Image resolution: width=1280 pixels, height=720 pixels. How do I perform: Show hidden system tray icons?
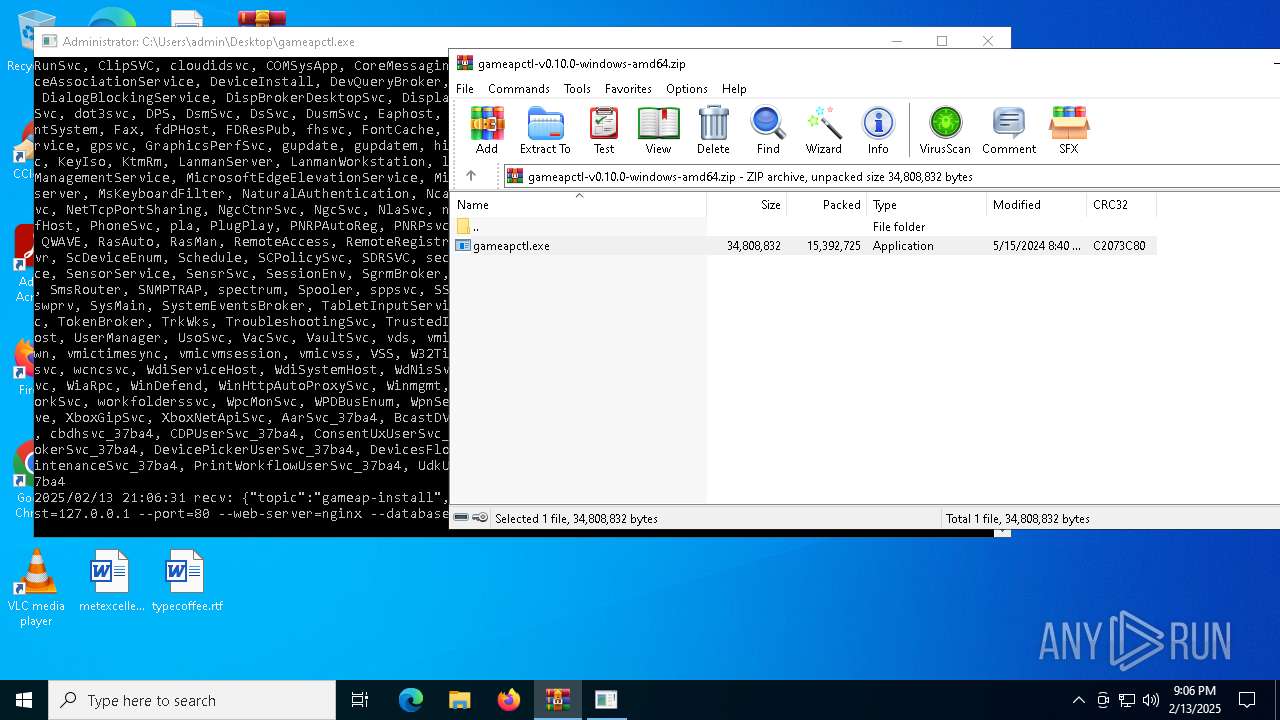(x=1078, y=700)
